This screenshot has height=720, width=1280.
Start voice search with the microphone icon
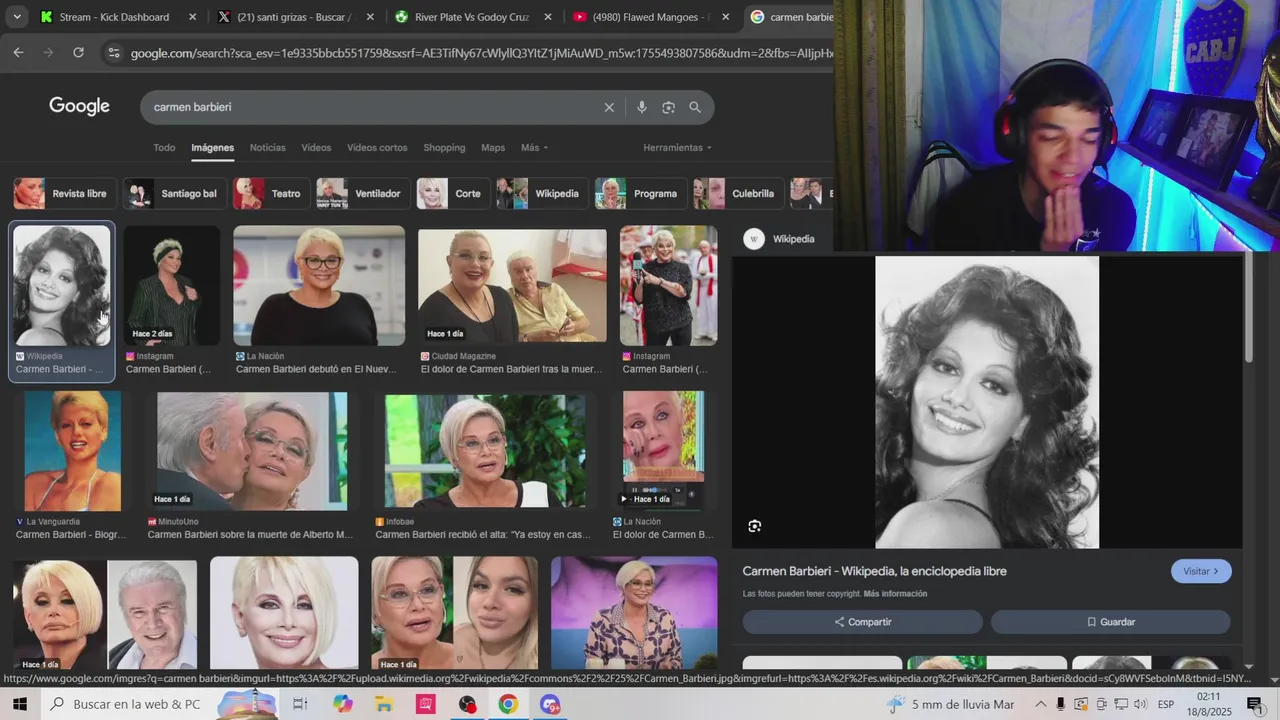click(x=642, y=107)
